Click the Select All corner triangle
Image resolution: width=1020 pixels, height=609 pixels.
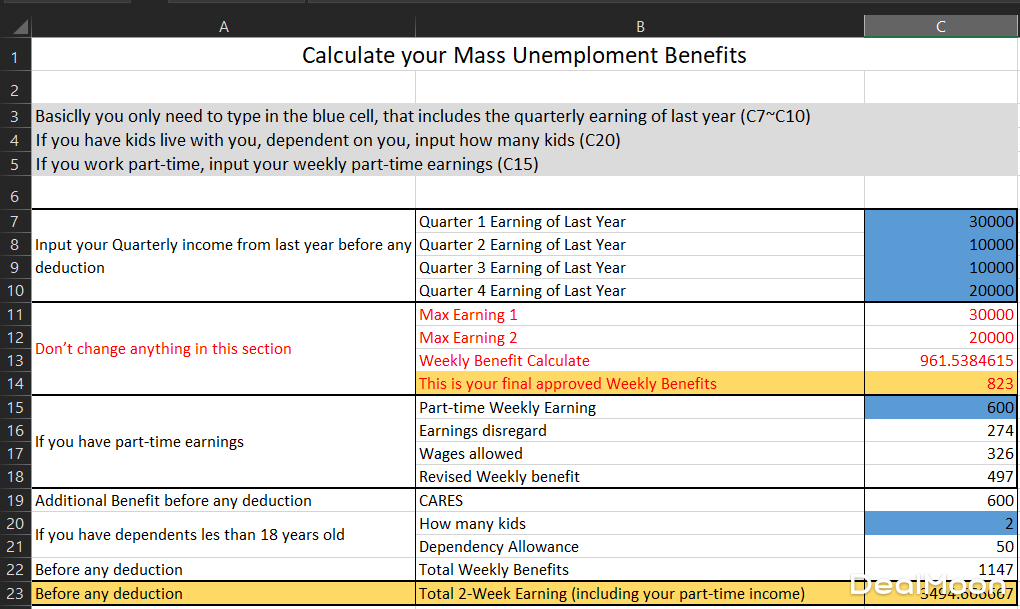[22, 28]
